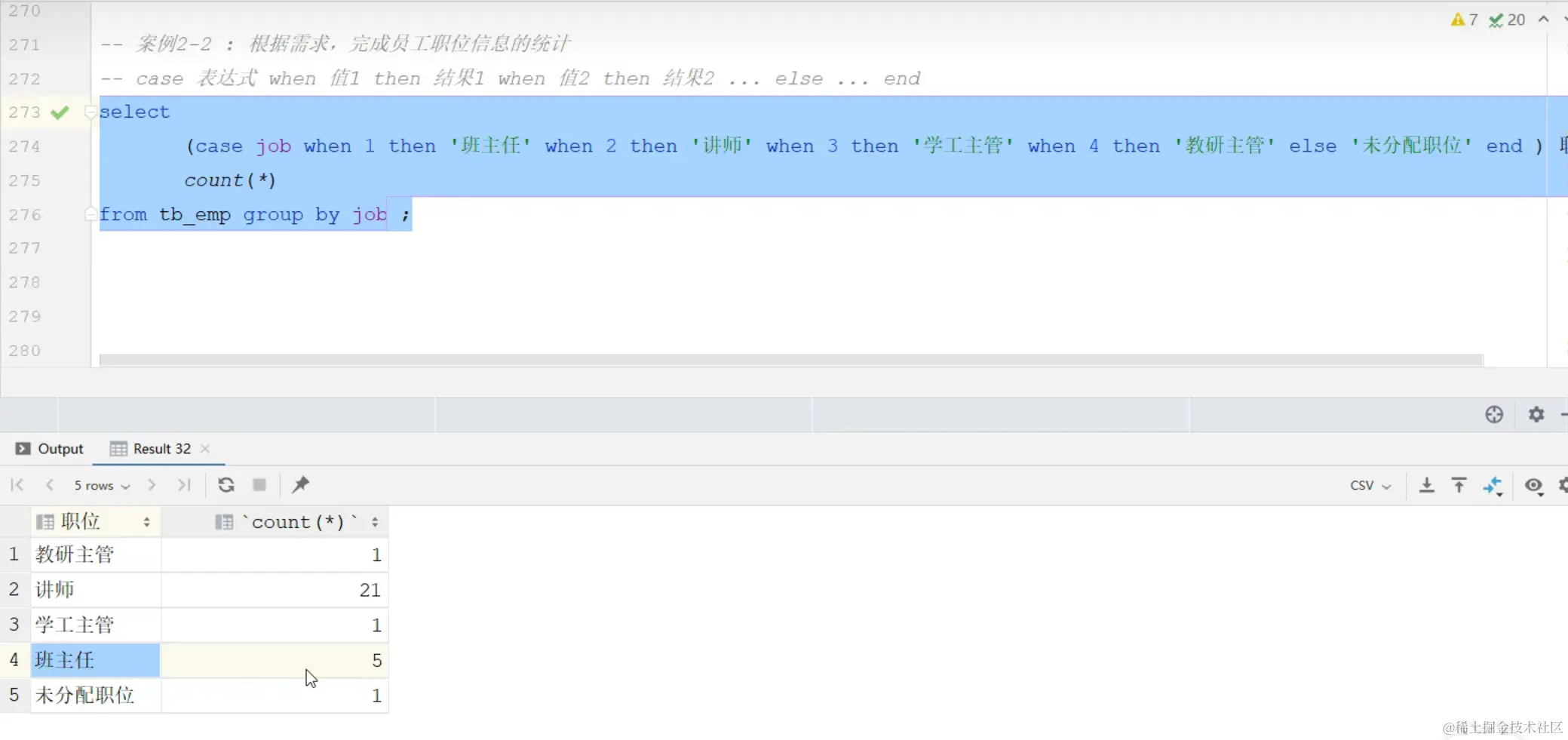Click the compare results icon
This screenshot has height=740, width=1568.
(x=1493, y=487)
